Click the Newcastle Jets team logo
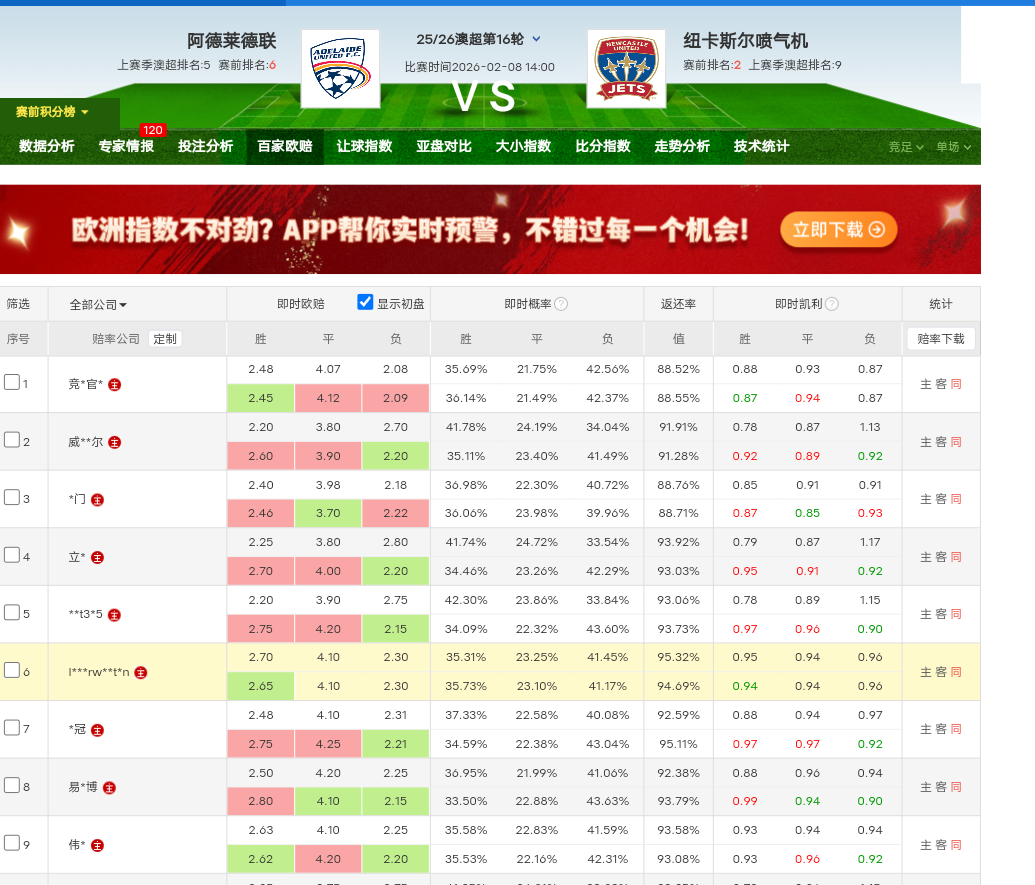Screen dimensions: 1035x885 click(x=626, y=68)
